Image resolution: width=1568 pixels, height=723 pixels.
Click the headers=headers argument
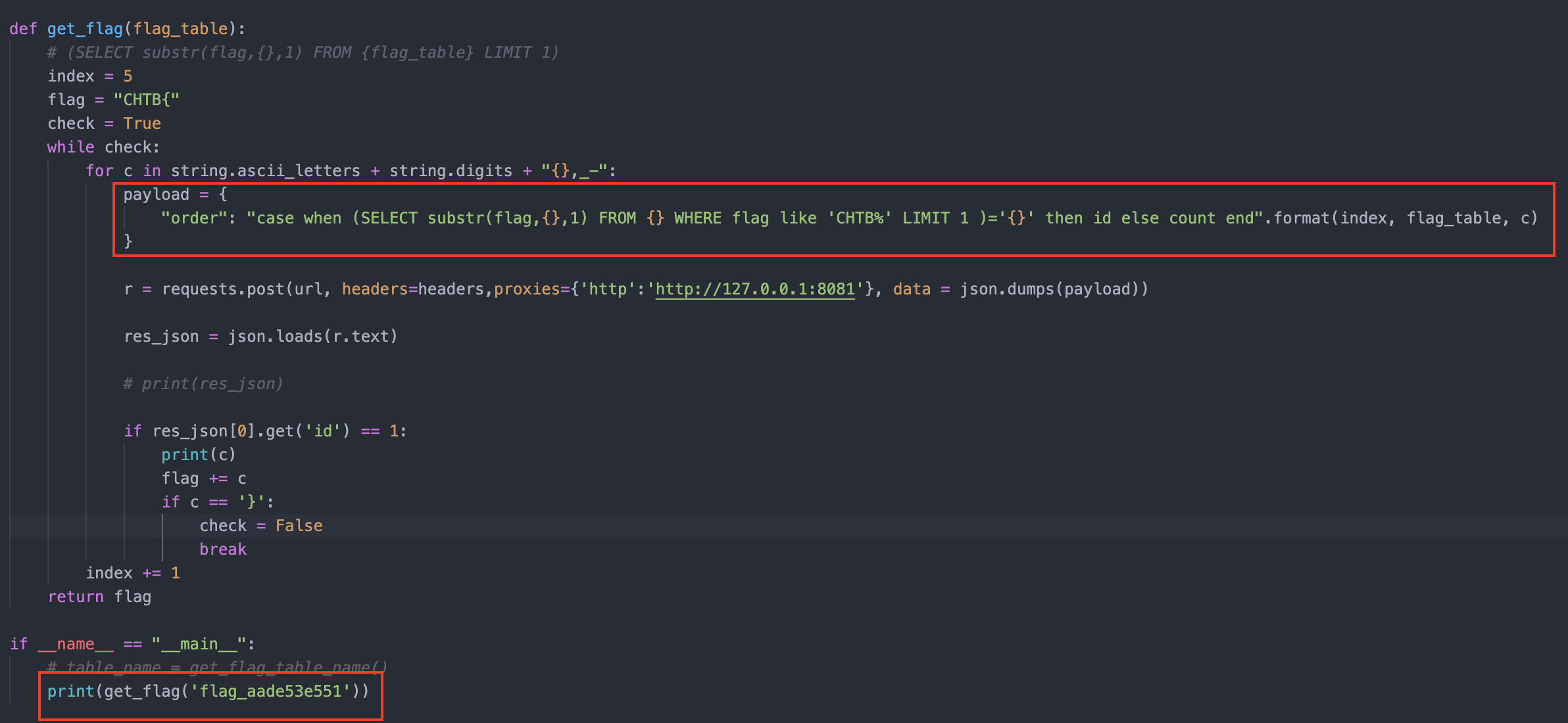coord(412,289)
